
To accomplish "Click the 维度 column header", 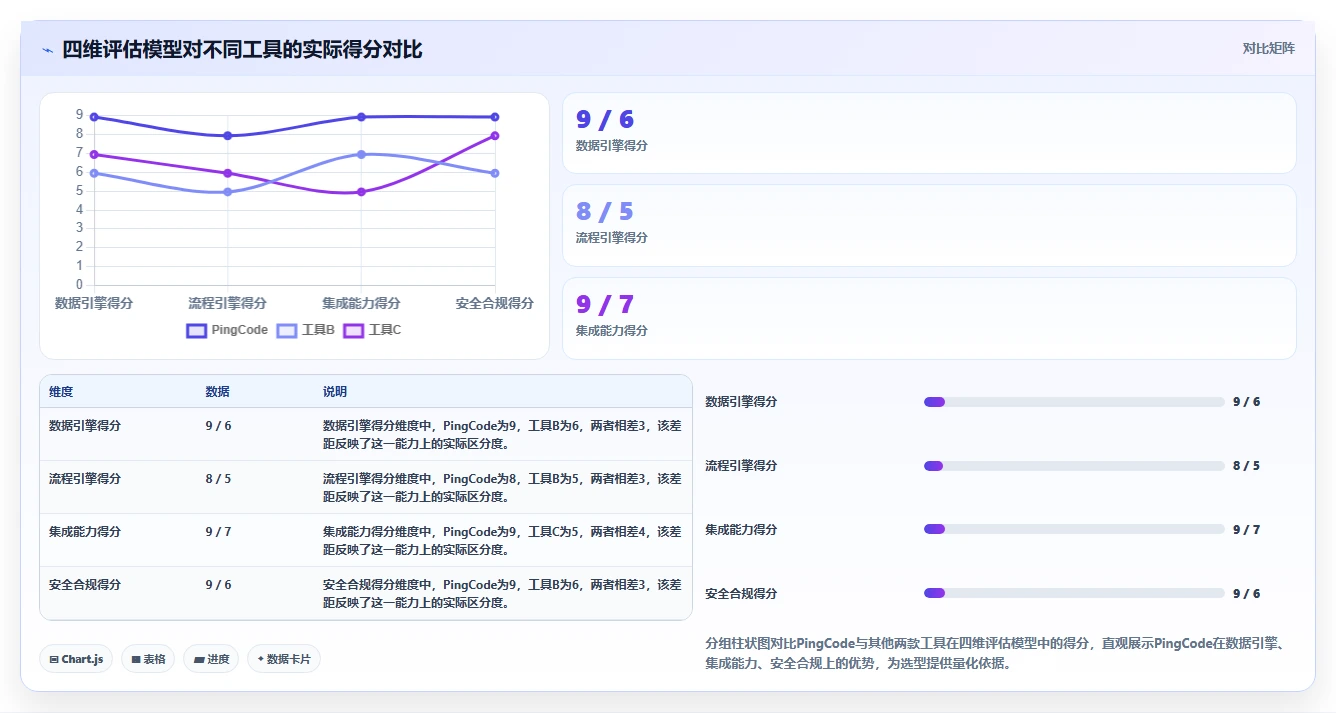I will [x=61, y=392].
